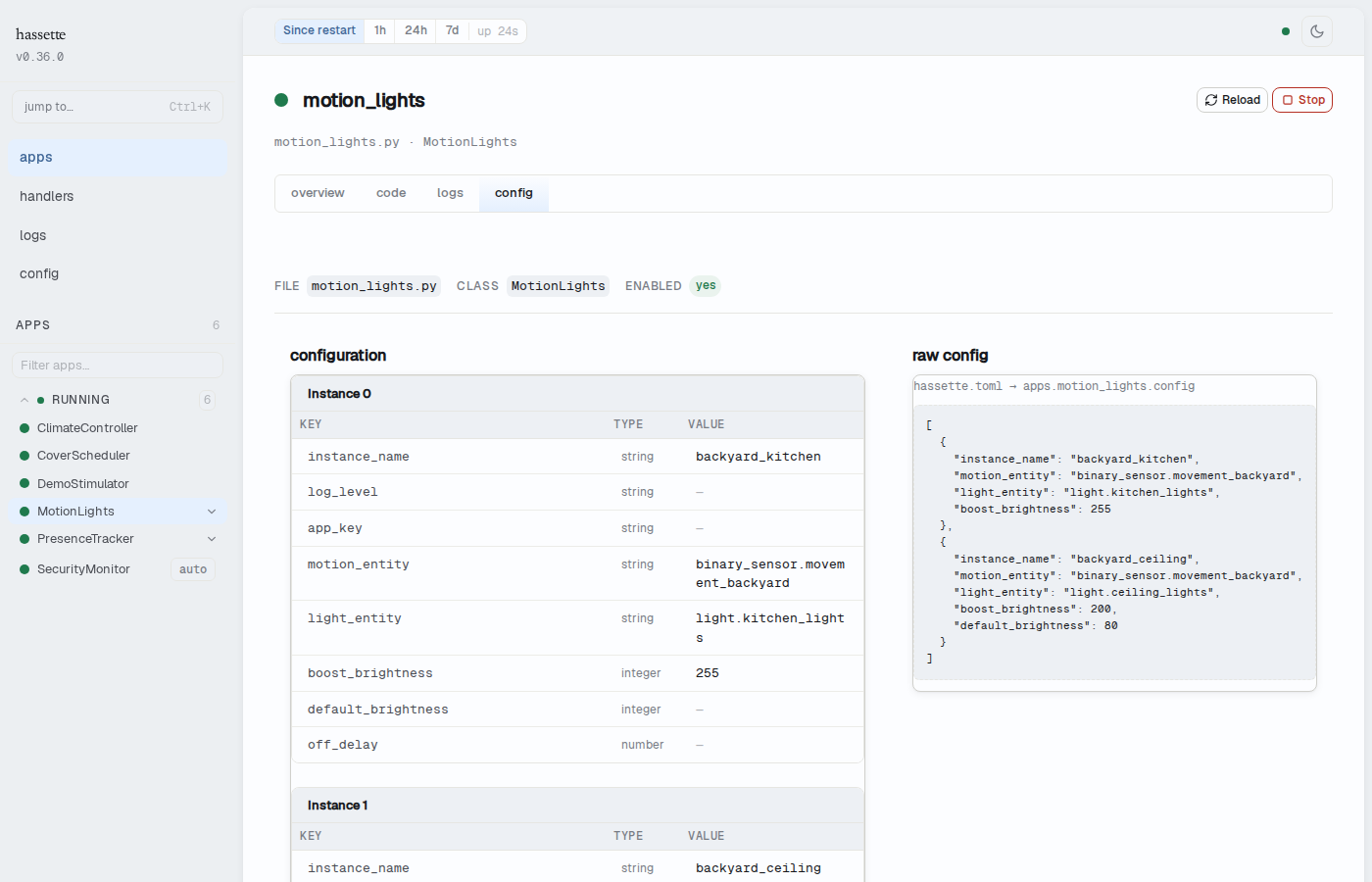Open apps in the sidebar
This screenshot has height=882, width=1372.
tap(118, 157)
